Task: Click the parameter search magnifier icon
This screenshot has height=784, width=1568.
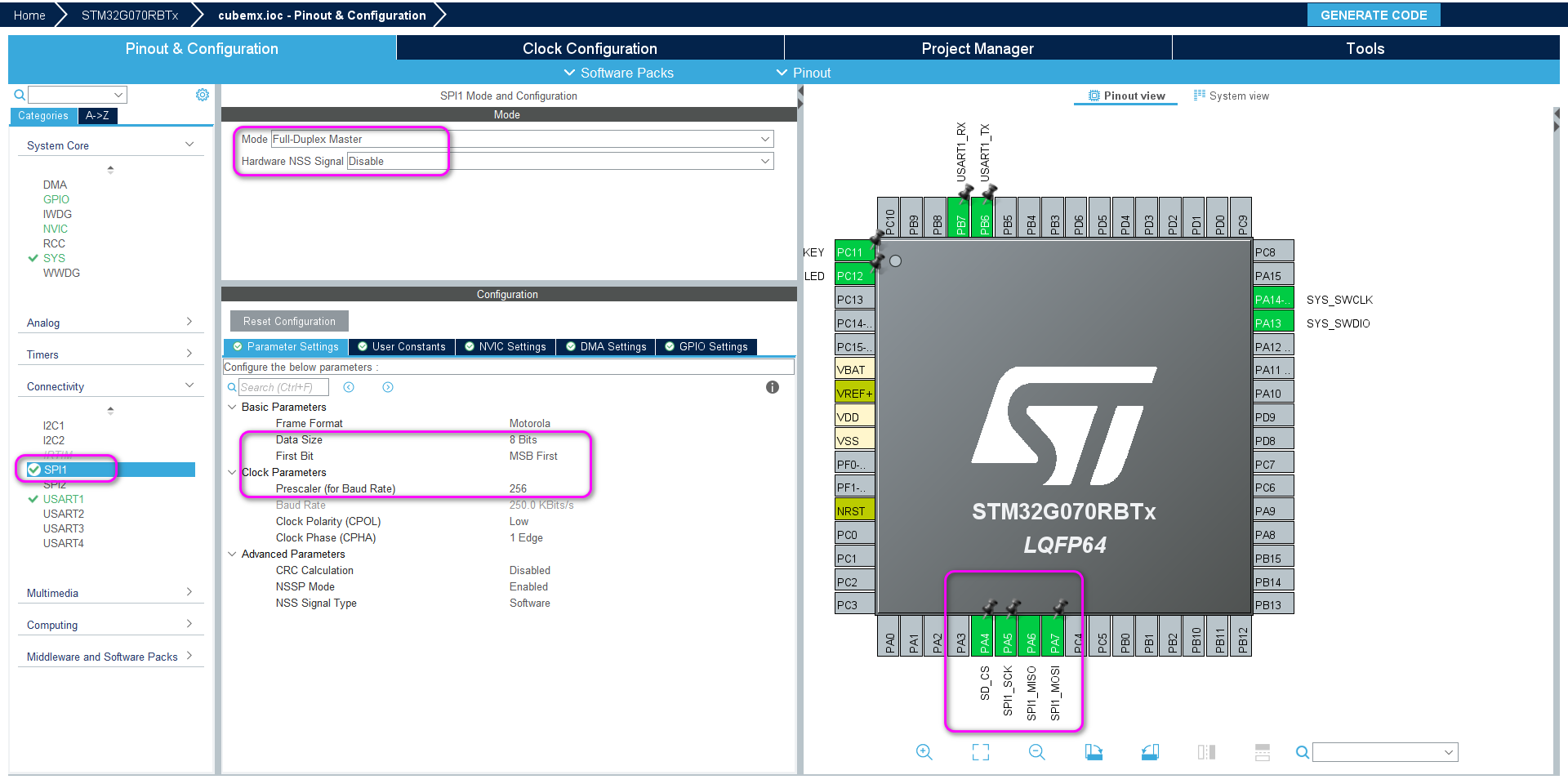Action: 232,387
